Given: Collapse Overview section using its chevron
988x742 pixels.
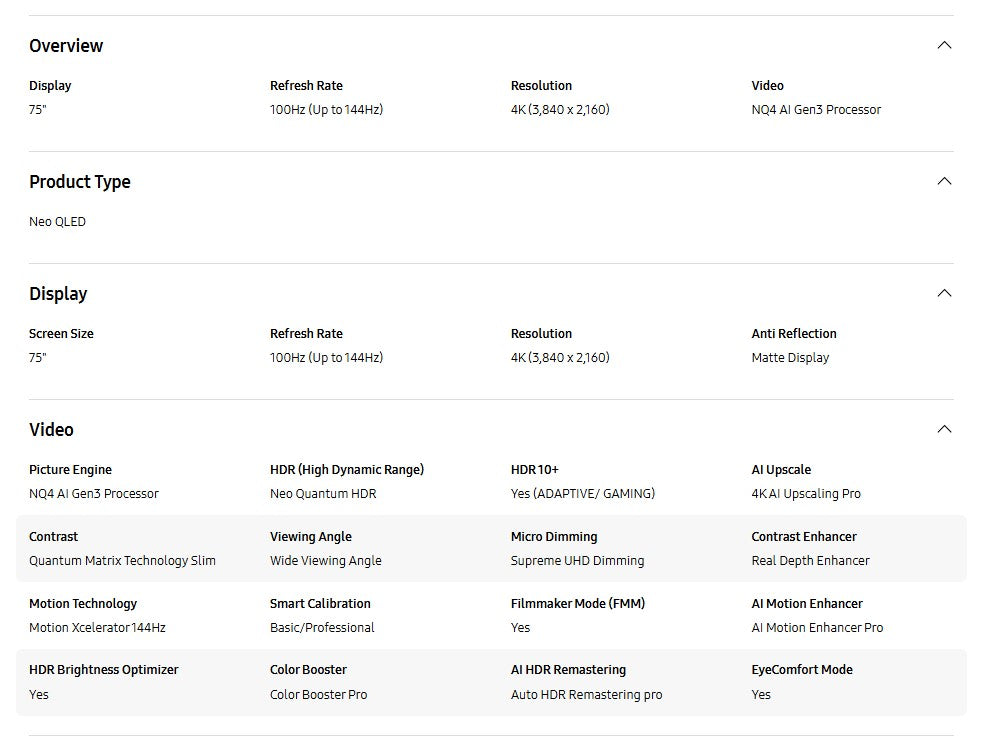Looking at the screenshot, I should click(x=943, y=46).
